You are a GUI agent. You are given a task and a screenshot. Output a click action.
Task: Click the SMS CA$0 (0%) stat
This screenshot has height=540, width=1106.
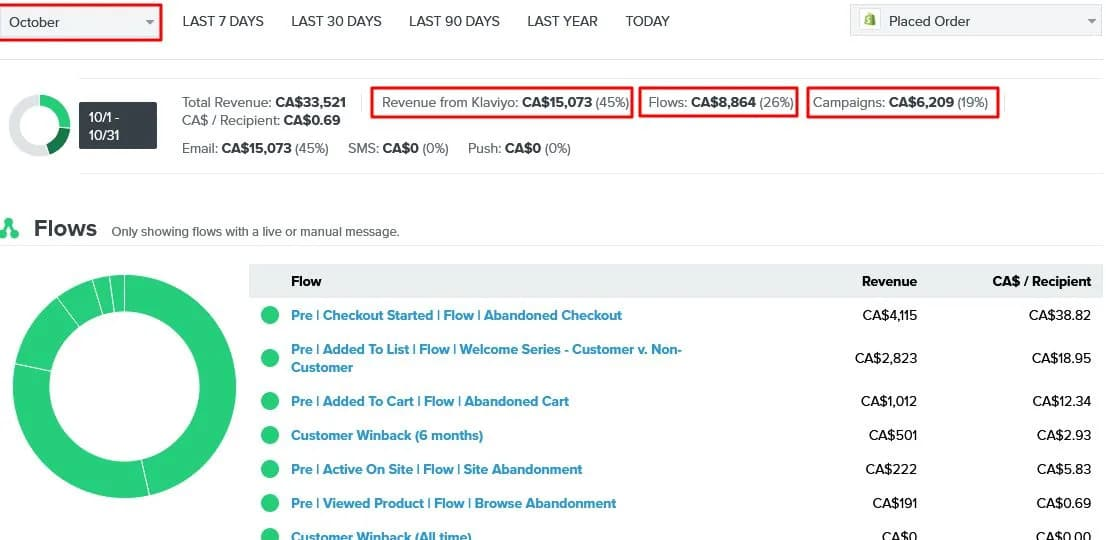click(399, 149)
